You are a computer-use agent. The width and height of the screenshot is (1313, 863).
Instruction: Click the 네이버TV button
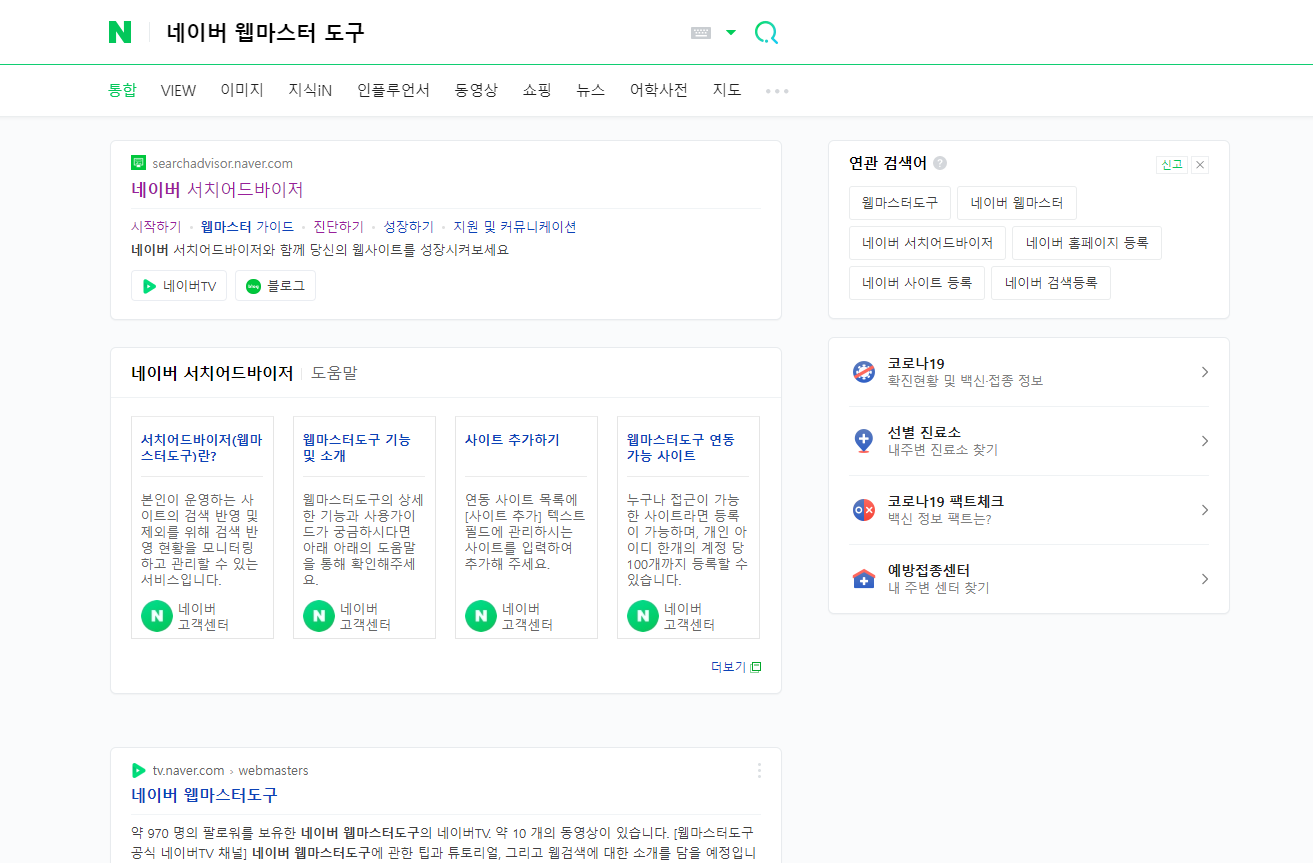(x=179, y=286)
